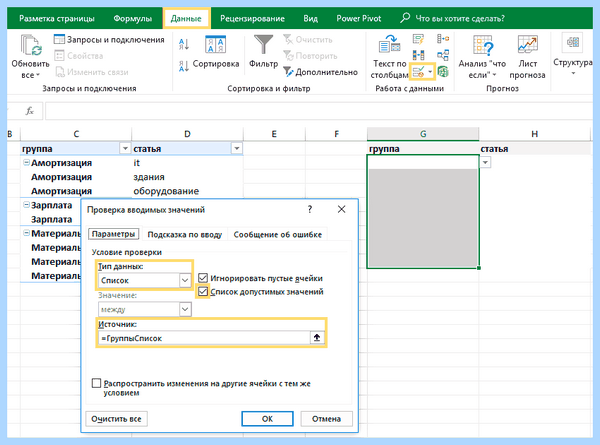Click the Consolidate icon
Screen dimensions: 600x445
pos(443,39)
